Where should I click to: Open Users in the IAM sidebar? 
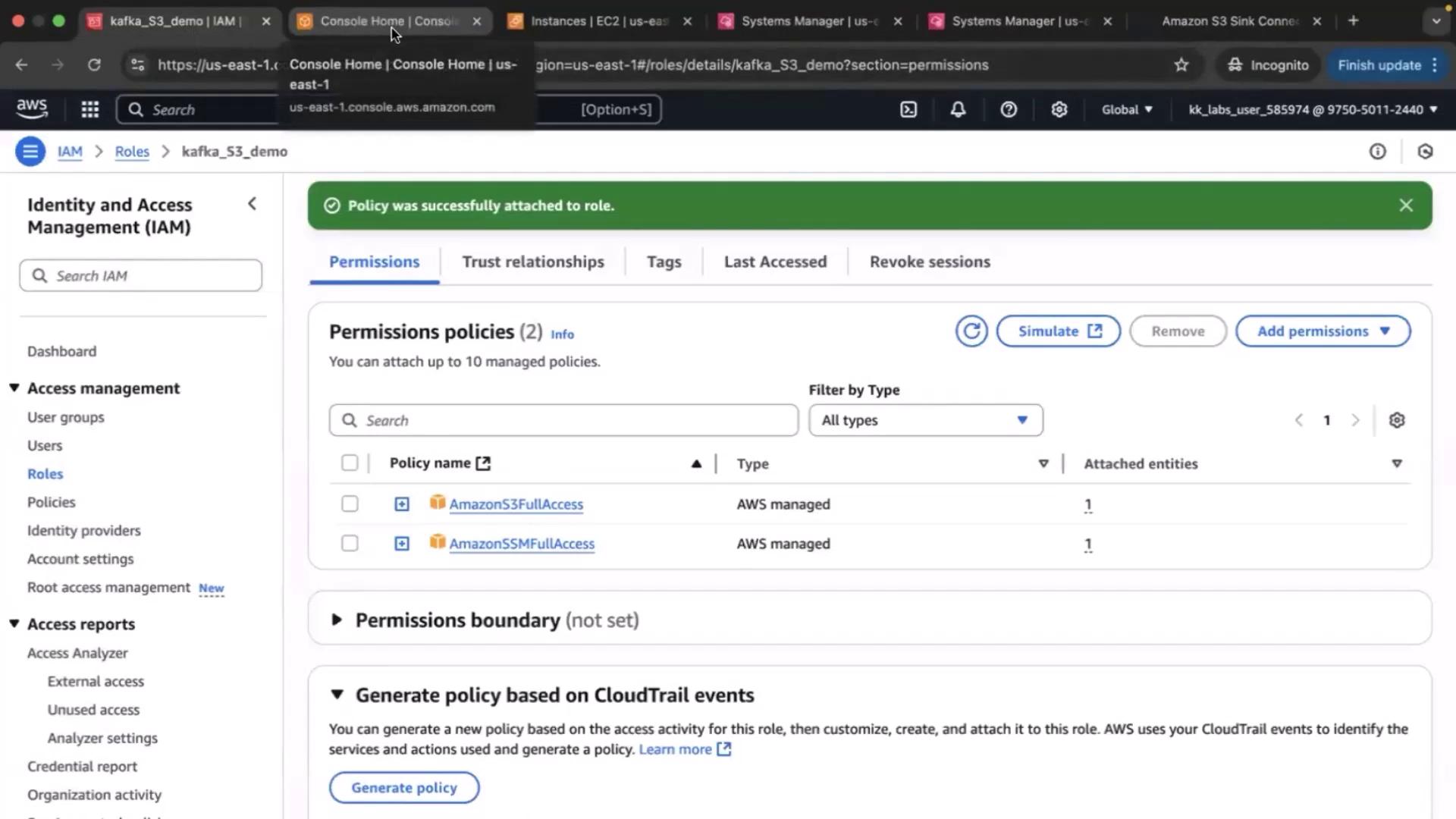point(45,445)
